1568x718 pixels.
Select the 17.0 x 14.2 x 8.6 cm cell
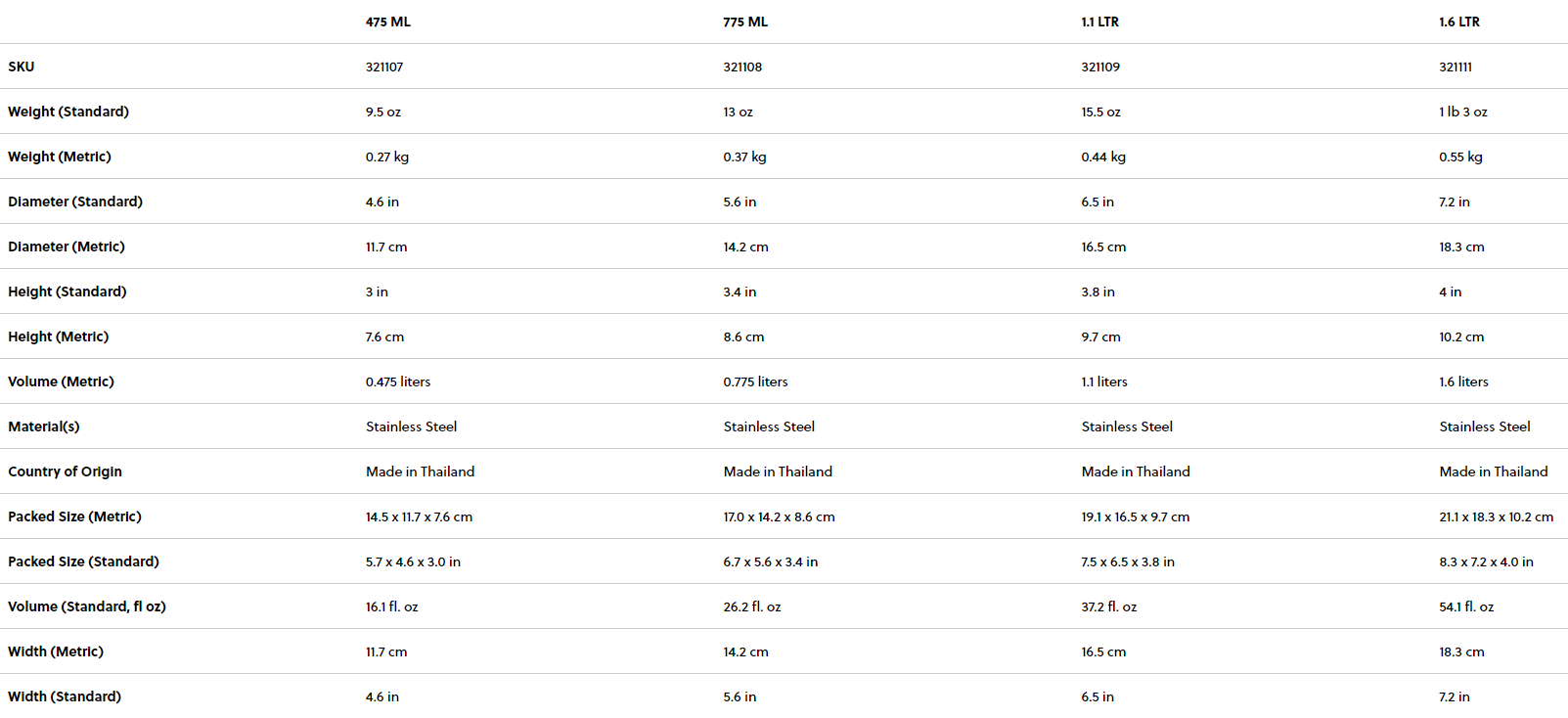pos(779,516)
